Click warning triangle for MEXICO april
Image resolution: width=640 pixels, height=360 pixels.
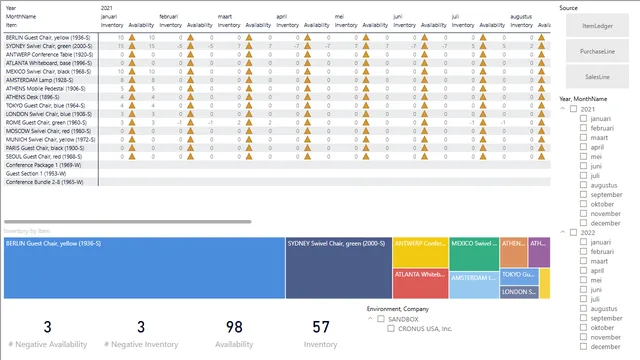click(x=307, y=71)
